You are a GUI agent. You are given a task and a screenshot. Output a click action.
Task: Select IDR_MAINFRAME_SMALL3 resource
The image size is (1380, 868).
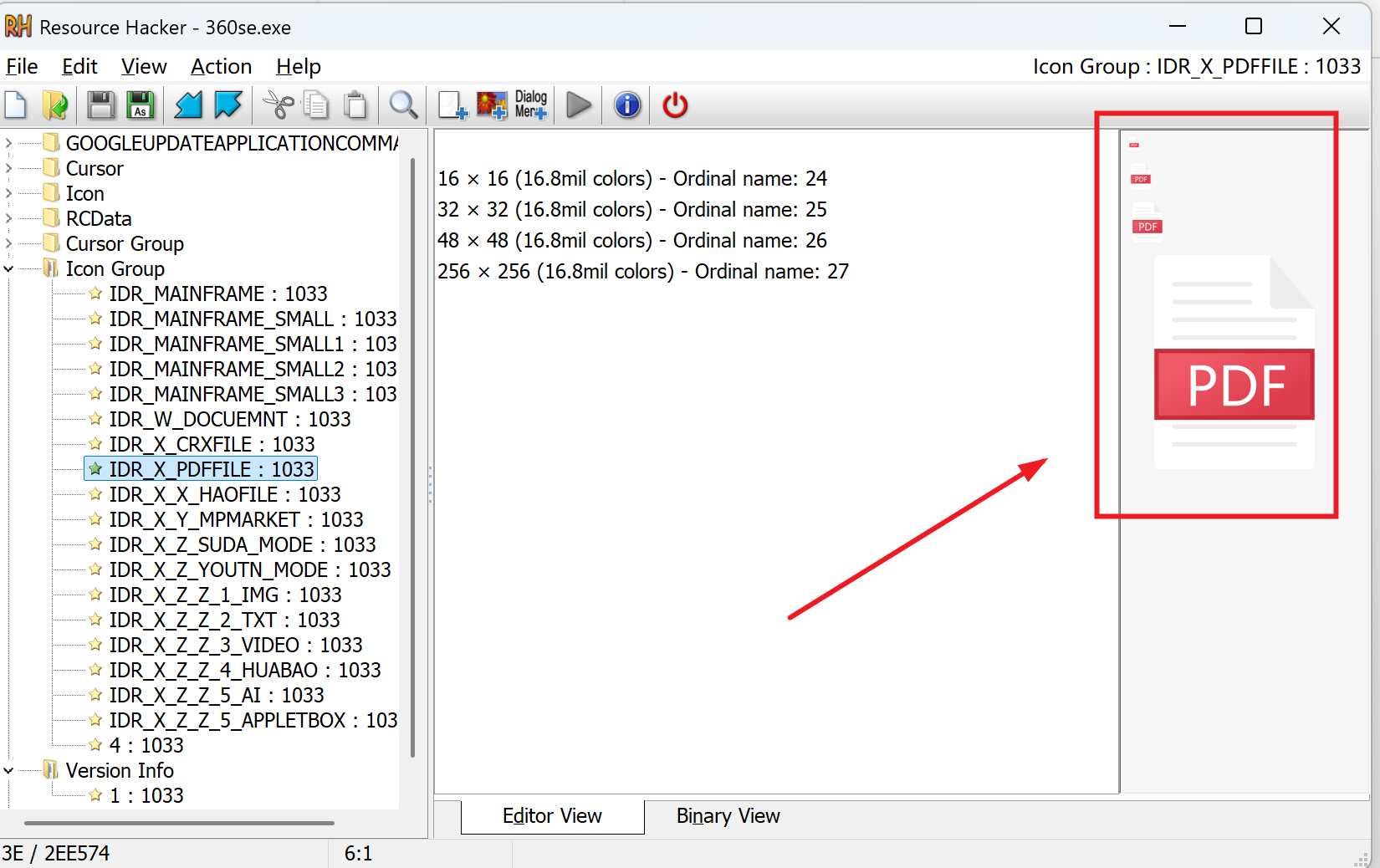click(253, 394)
